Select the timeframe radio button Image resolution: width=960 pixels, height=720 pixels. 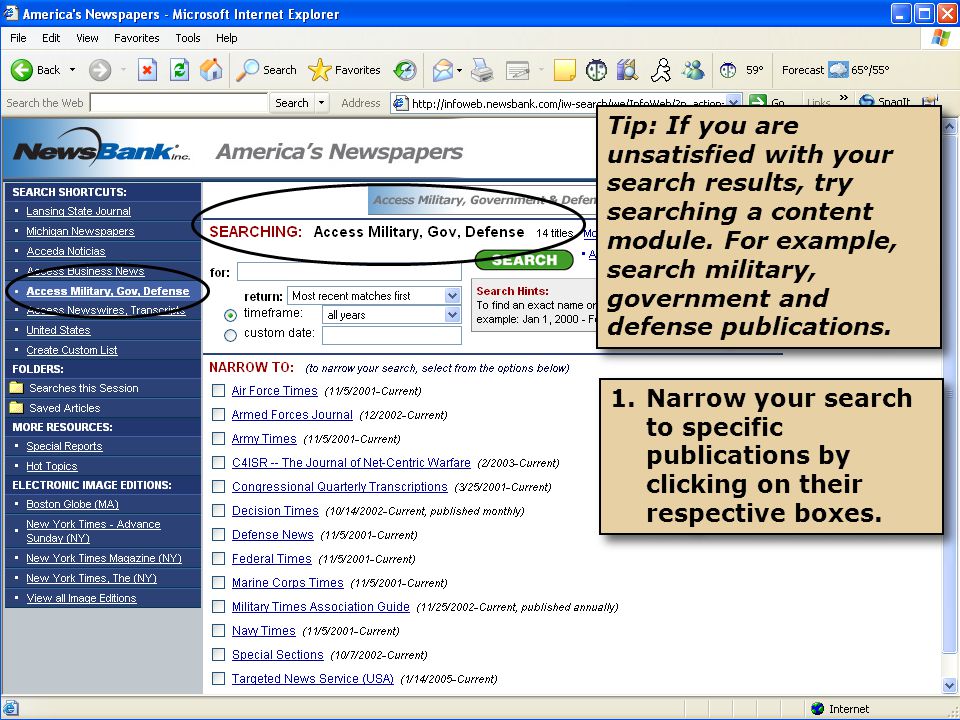click(x=230, y=315)
